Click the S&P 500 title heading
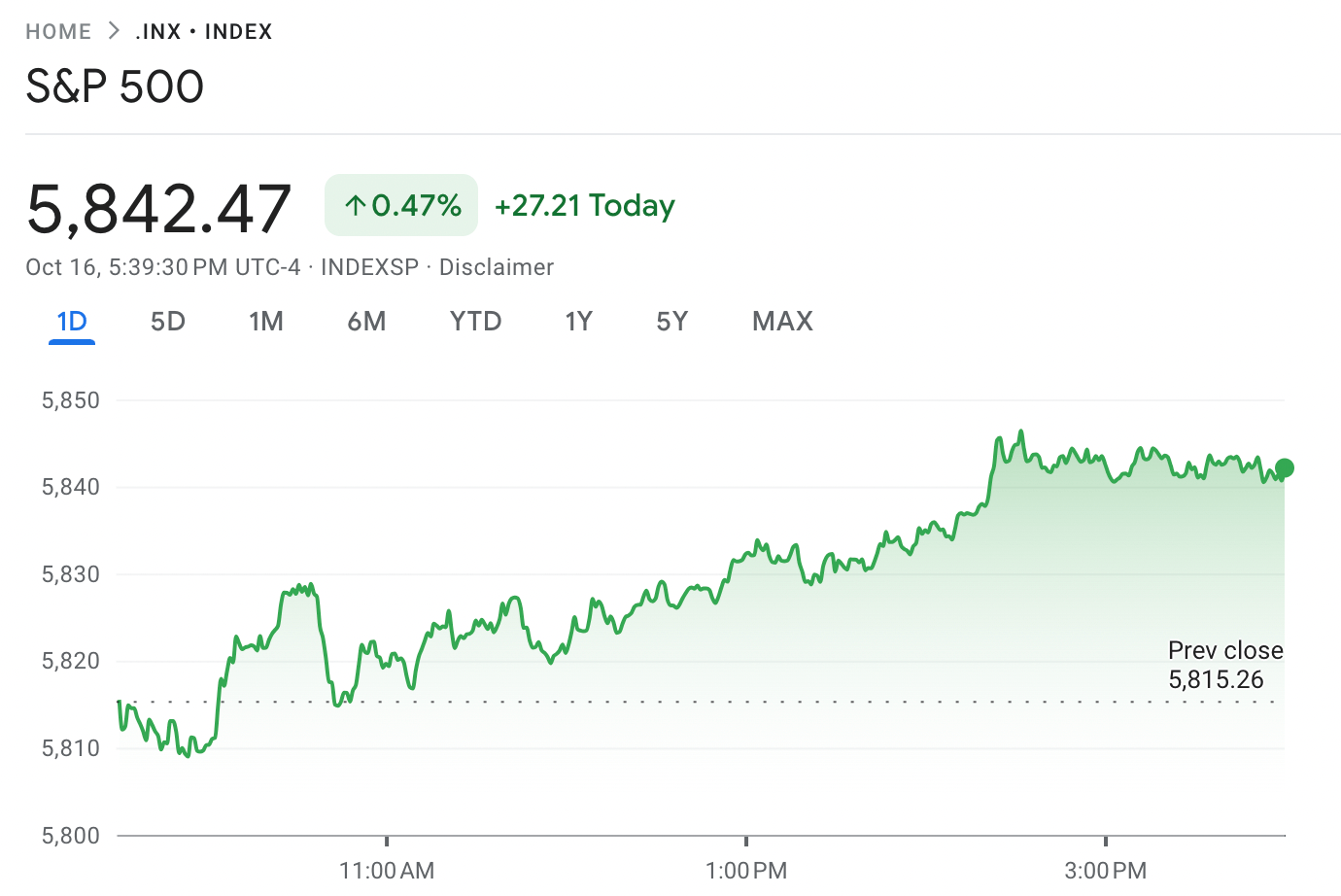Screen dimensions: 1341x896 tap(115, 86)
